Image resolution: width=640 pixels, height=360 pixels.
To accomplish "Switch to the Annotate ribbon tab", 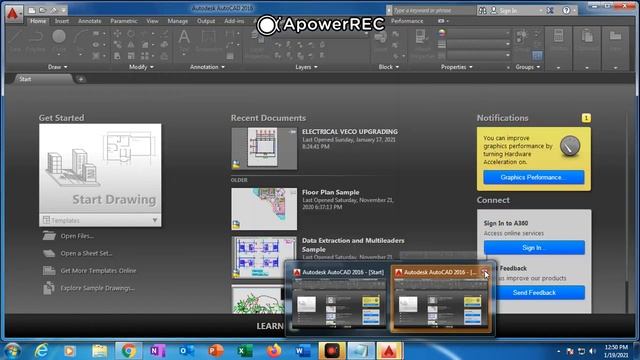I will [x=89, y=21].
